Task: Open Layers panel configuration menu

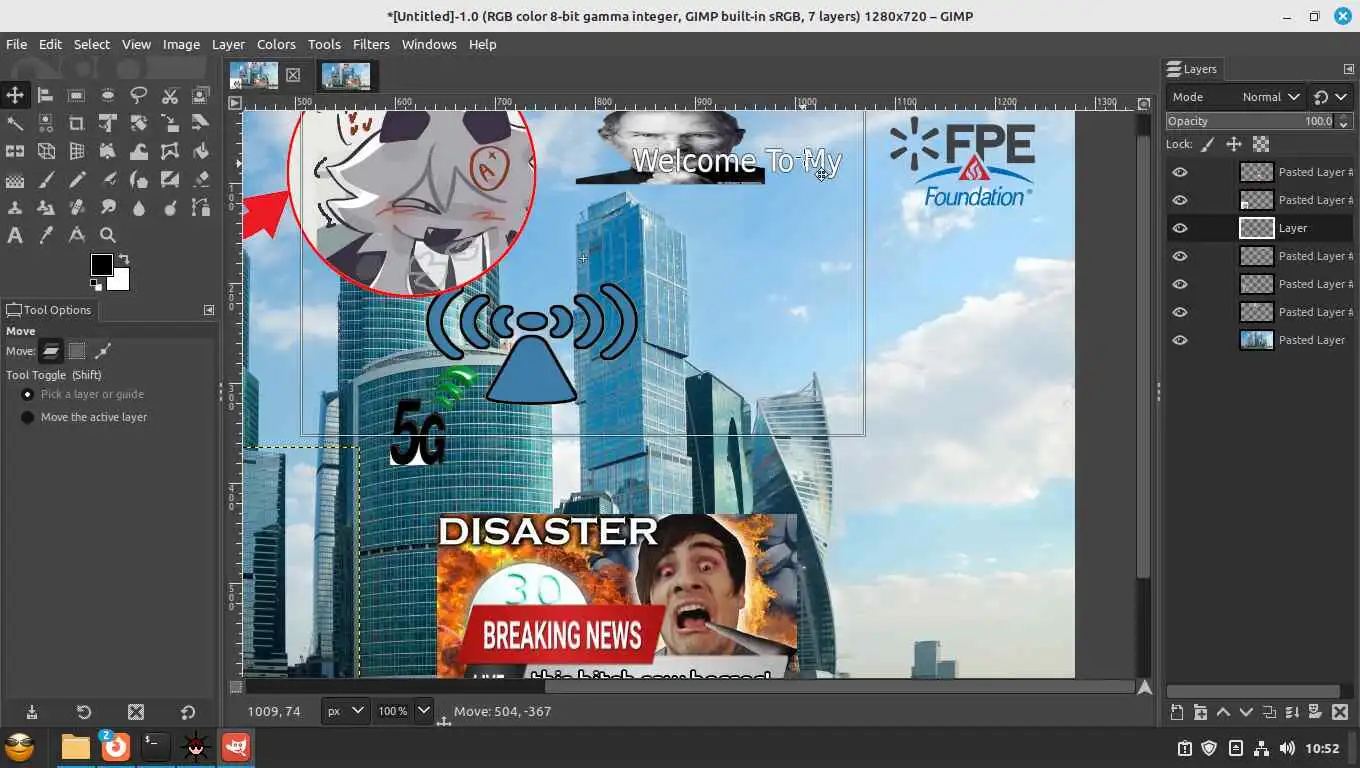Action: coord(1348,69)
